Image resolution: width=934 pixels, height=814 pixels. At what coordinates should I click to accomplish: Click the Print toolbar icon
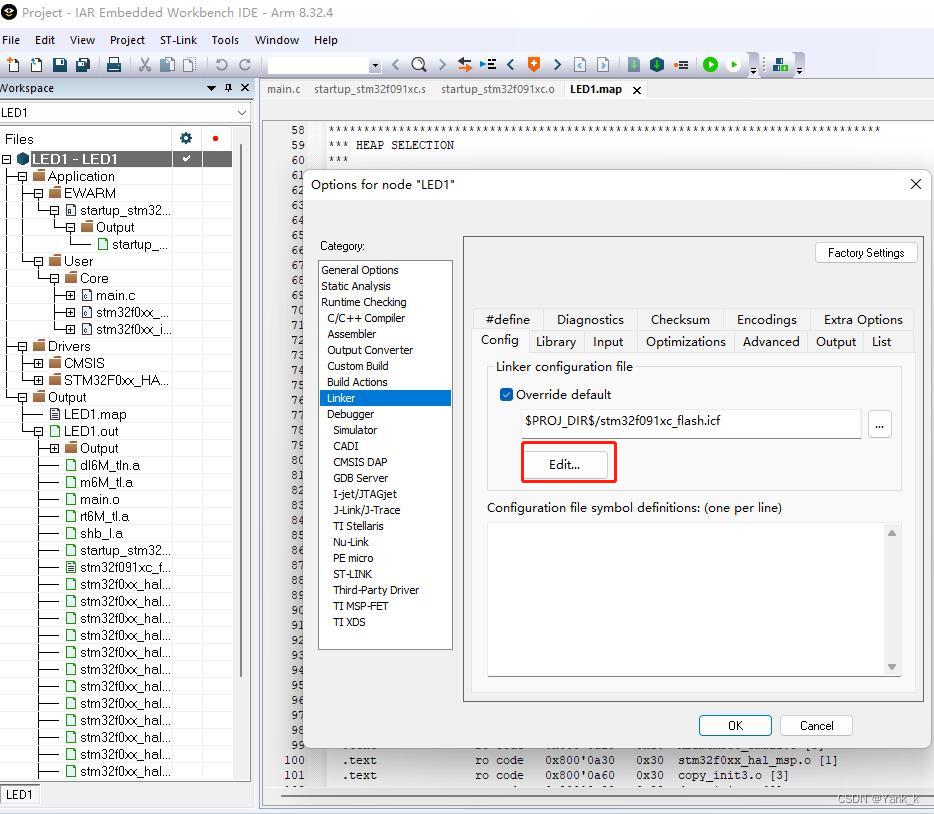pos(114,64)
